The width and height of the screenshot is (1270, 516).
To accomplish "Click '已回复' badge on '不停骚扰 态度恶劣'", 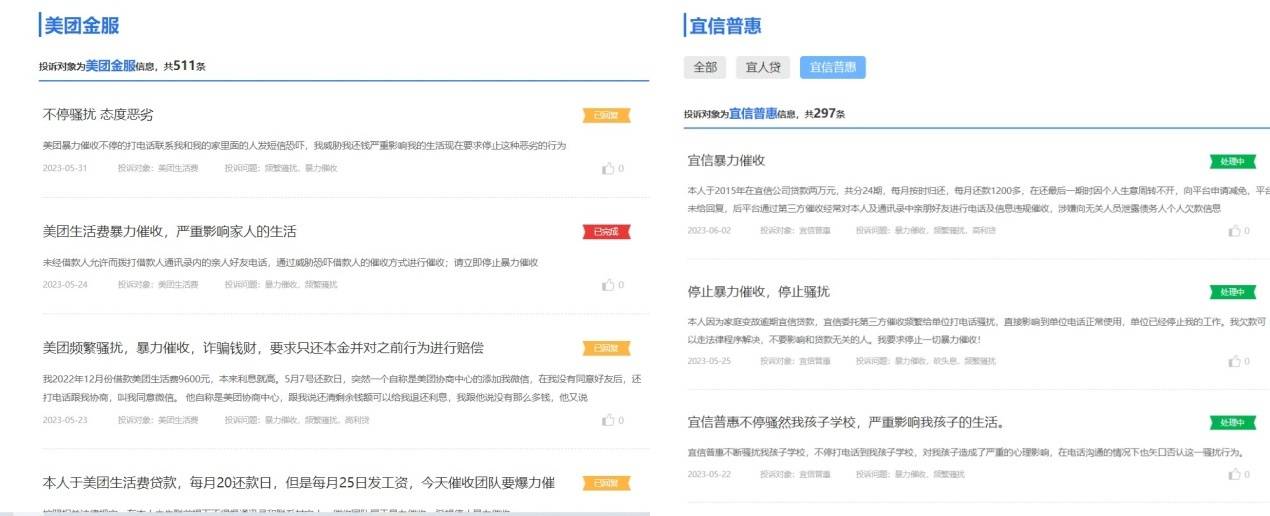I will (x=606, y=115).
